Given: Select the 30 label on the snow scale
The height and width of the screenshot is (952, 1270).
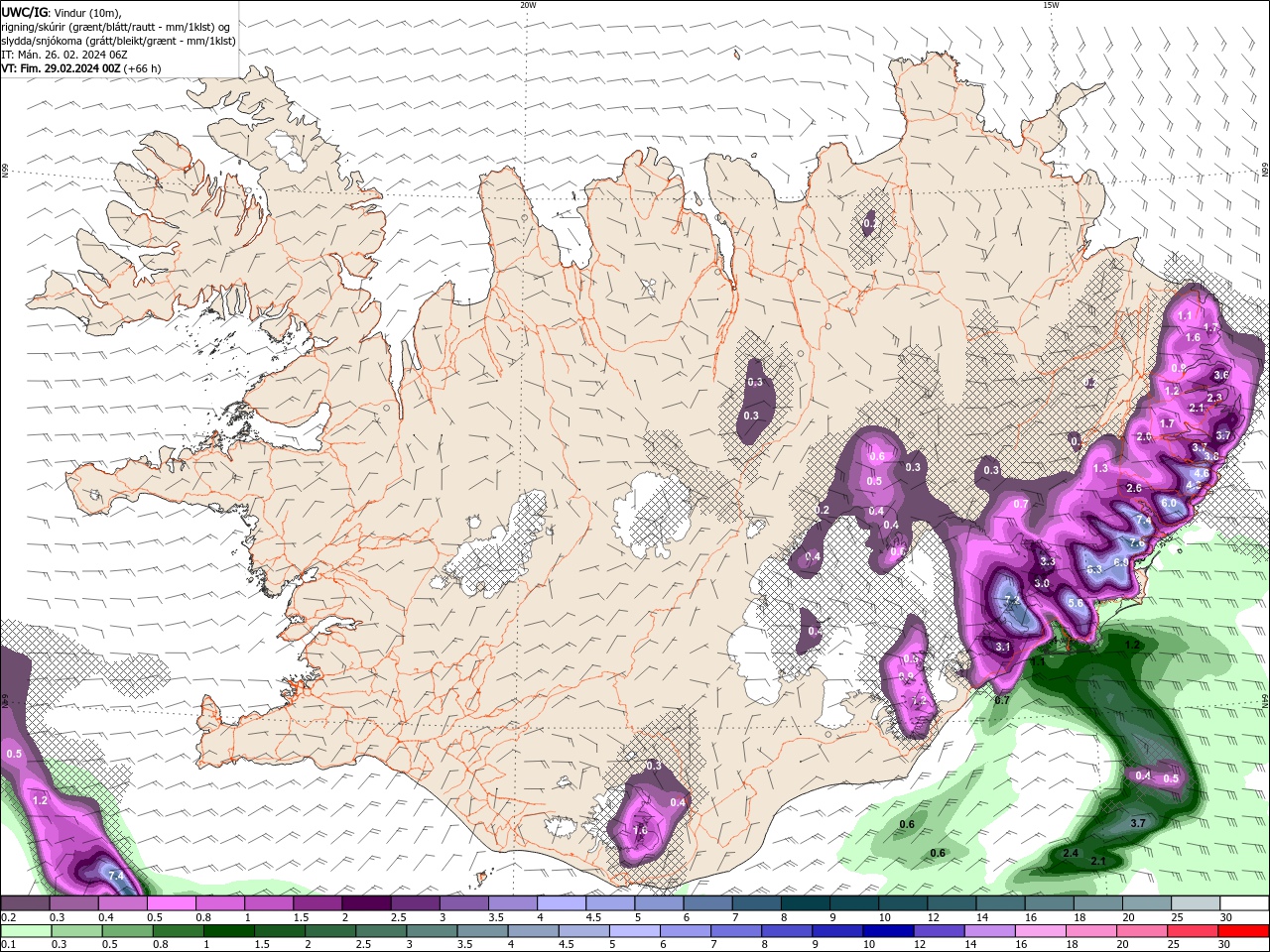Looking at the screenshot, I should tap(1226, 917).
